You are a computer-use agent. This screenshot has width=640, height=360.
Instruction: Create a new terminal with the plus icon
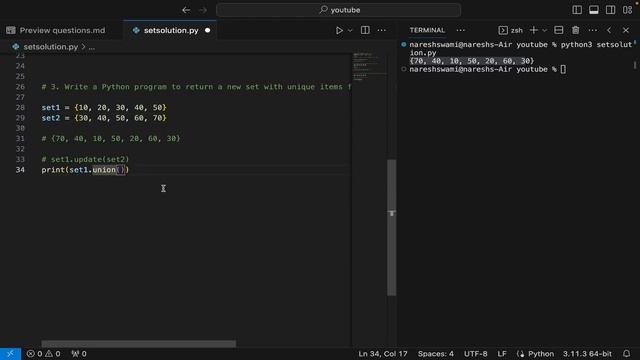point(533,30)
